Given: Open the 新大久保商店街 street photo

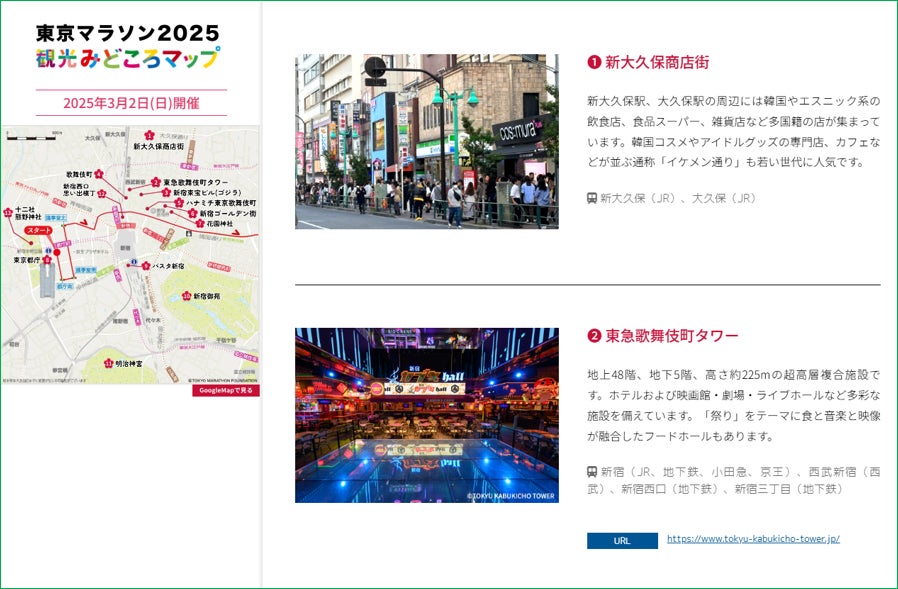Looking at the screenshot, I should [x=427, y=142].
